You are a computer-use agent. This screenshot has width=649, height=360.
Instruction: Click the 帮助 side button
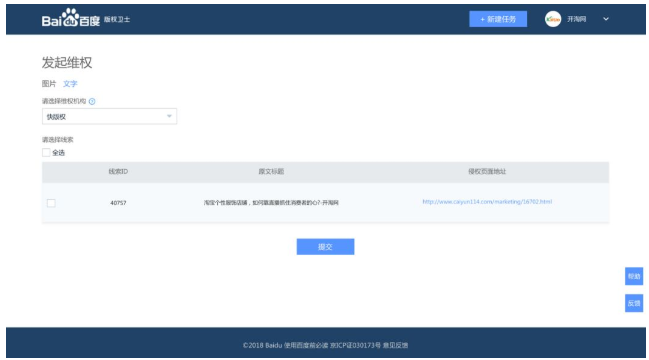[x=634, y=276]
